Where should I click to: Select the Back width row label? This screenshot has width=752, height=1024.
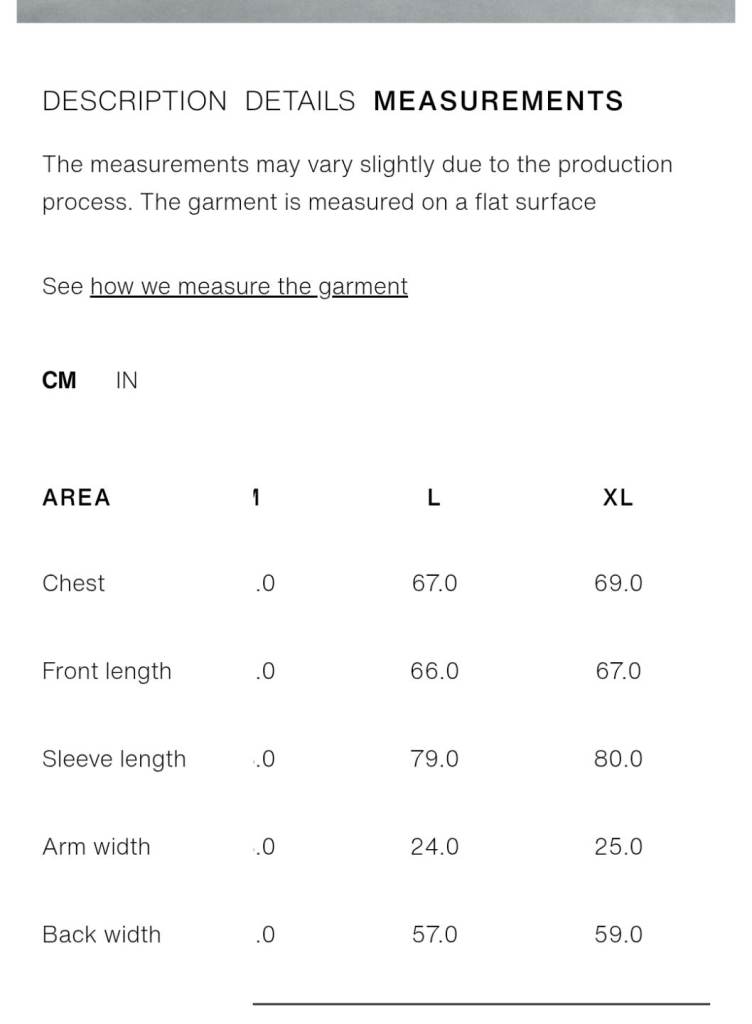point(101,935)
